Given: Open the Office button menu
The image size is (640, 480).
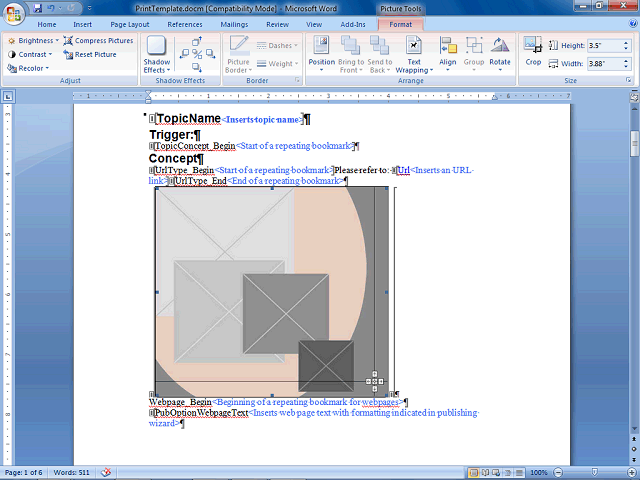Looking at the screenshot, I should coord(13,13).
